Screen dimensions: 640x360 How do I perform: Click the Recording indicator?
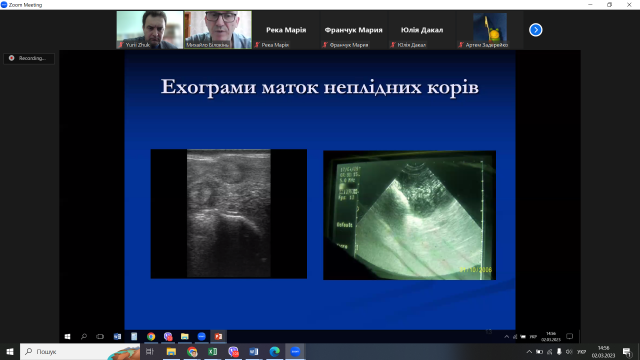(x=29, y=58)
